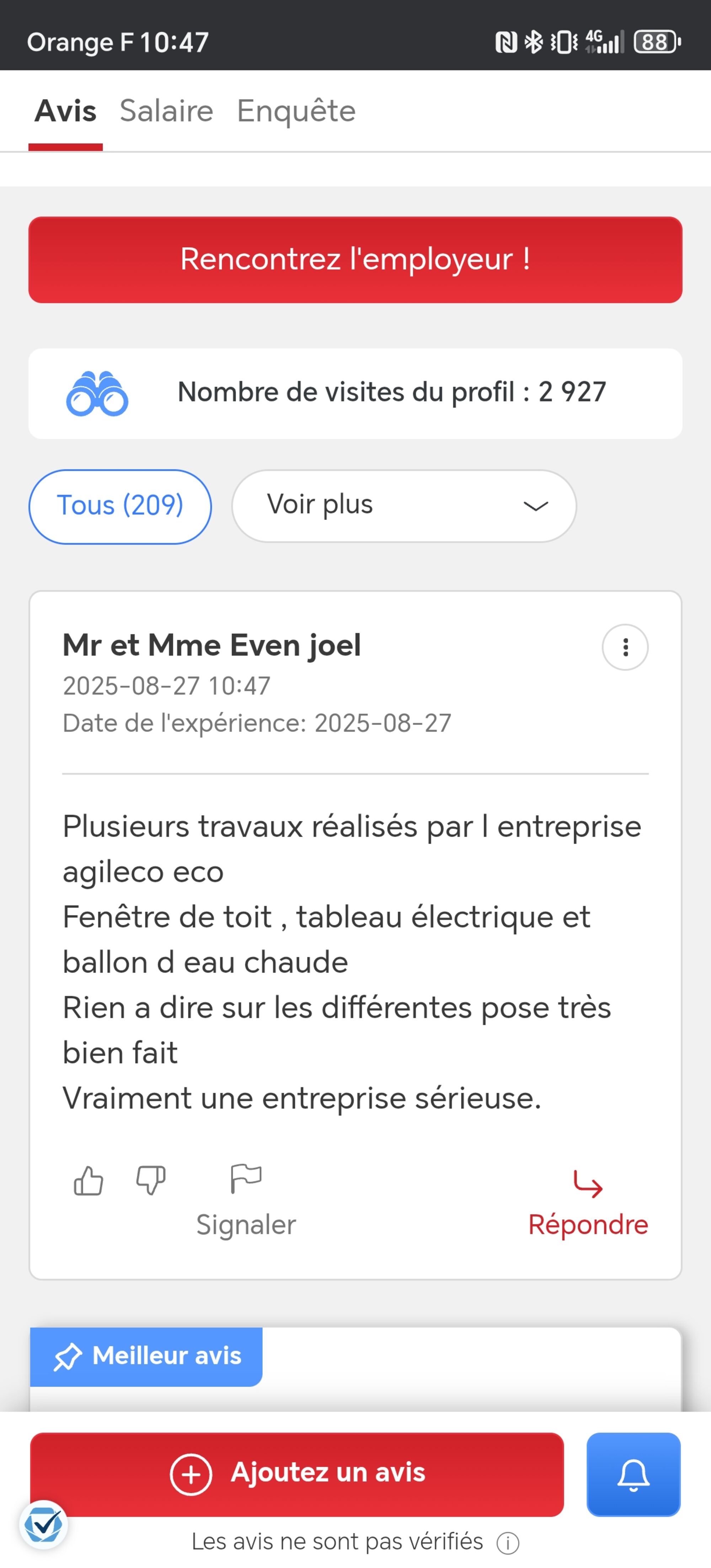Switch to the Salaire tab
This screenshot has width=711, height=1568.
[x=166, y=111]
